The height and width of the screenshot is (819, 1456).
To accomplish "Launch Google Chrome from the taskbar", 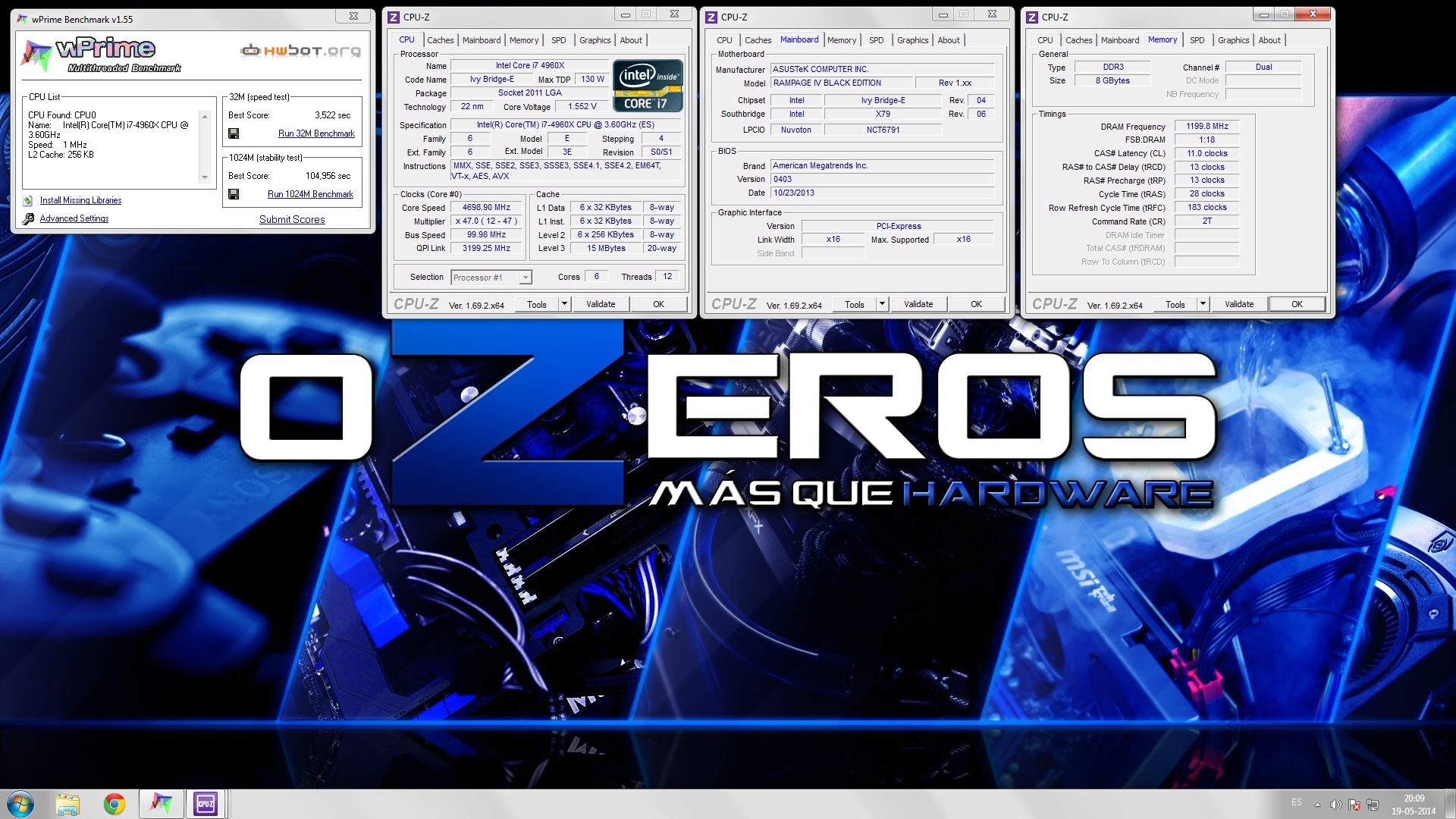I will [115, 804].
